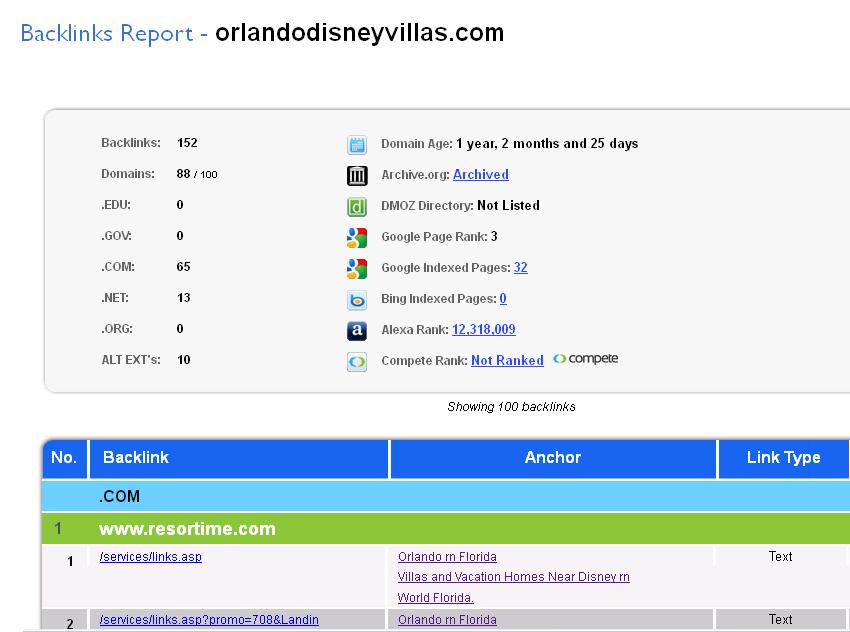Viewport: 850px width, 632px height.
Task: Select the .COM group row
Action: 446,496
